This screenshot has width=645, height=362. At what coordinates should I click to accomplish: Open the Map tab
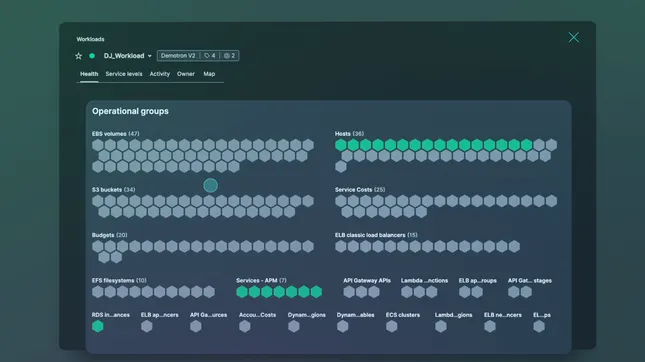tap(209, 74)
